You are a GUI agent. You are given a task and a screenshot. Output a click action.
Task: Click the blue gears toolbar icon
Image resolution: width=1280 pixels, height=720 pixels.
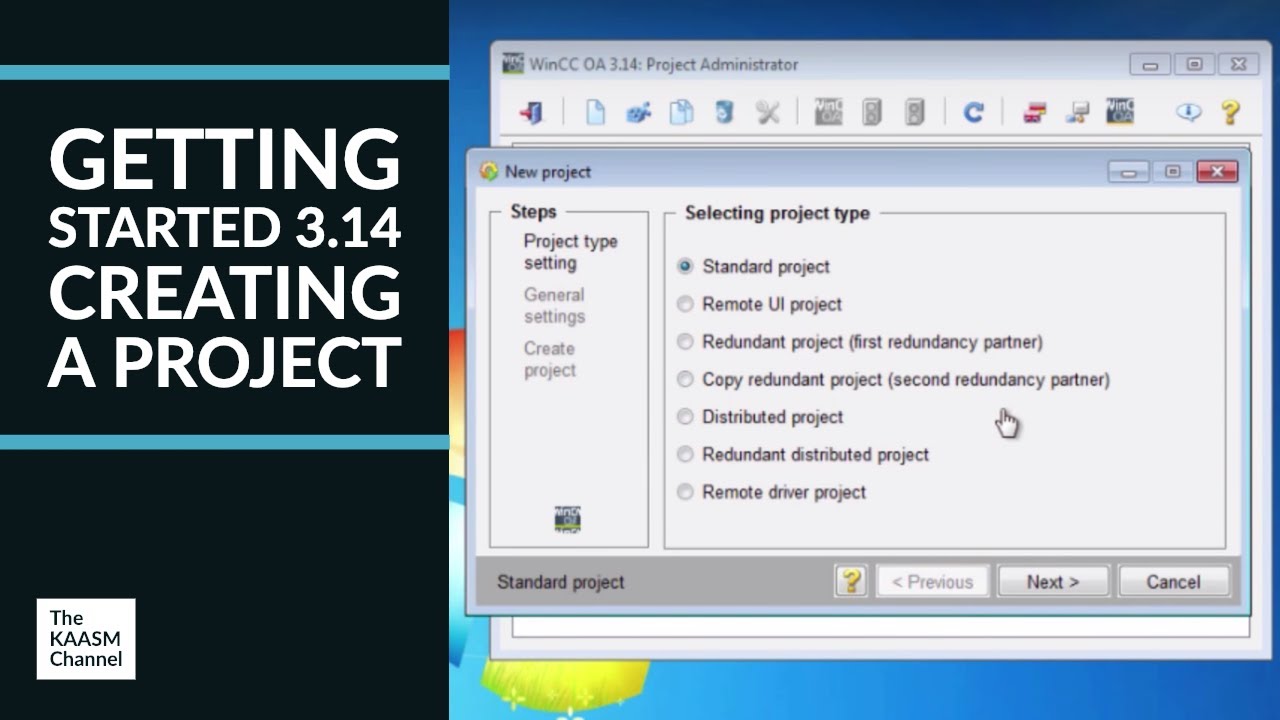pos(639,112)
